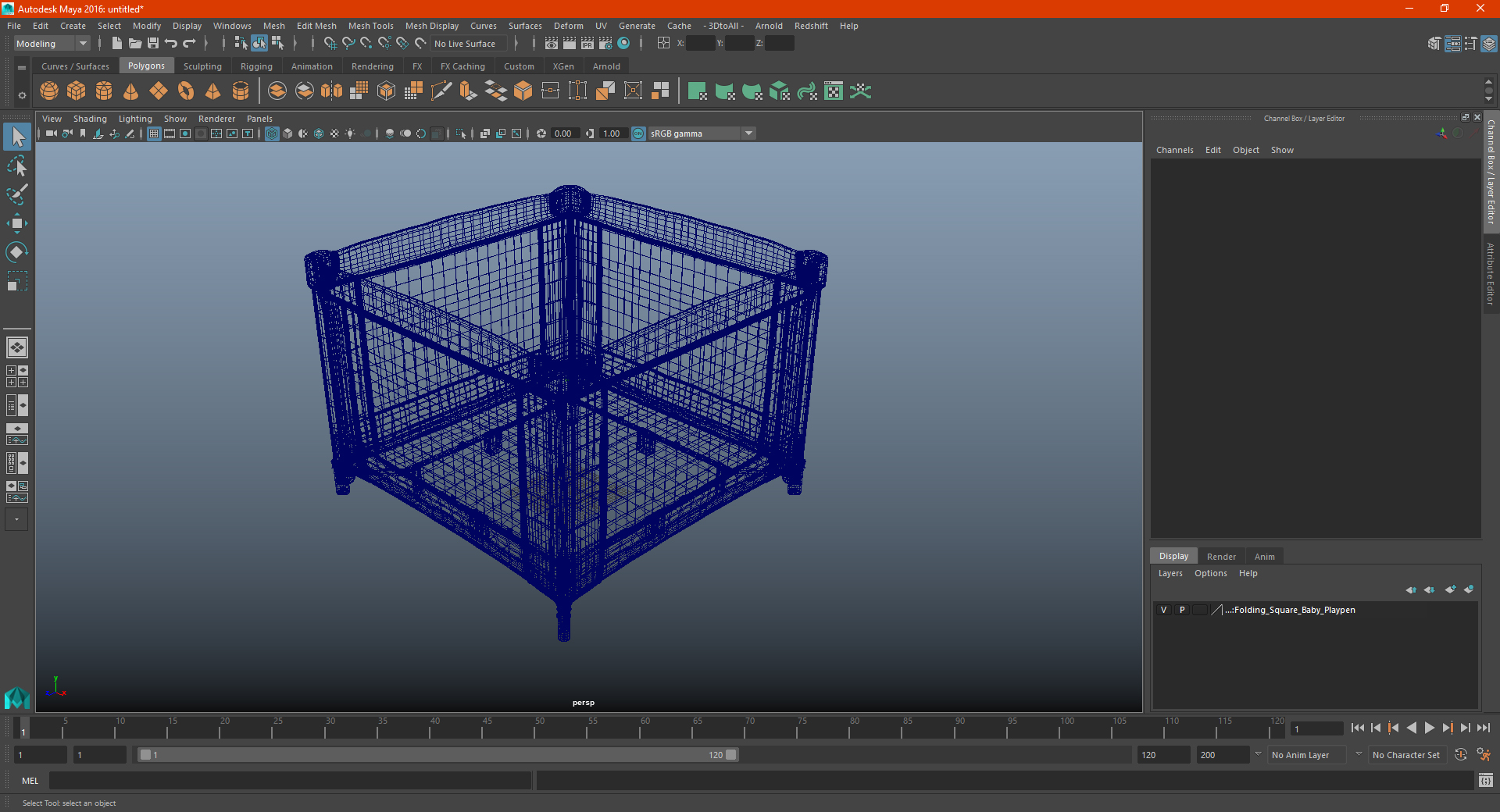
Task: Create a polygon pipe from the shelf
Action: tap(241, 91)
